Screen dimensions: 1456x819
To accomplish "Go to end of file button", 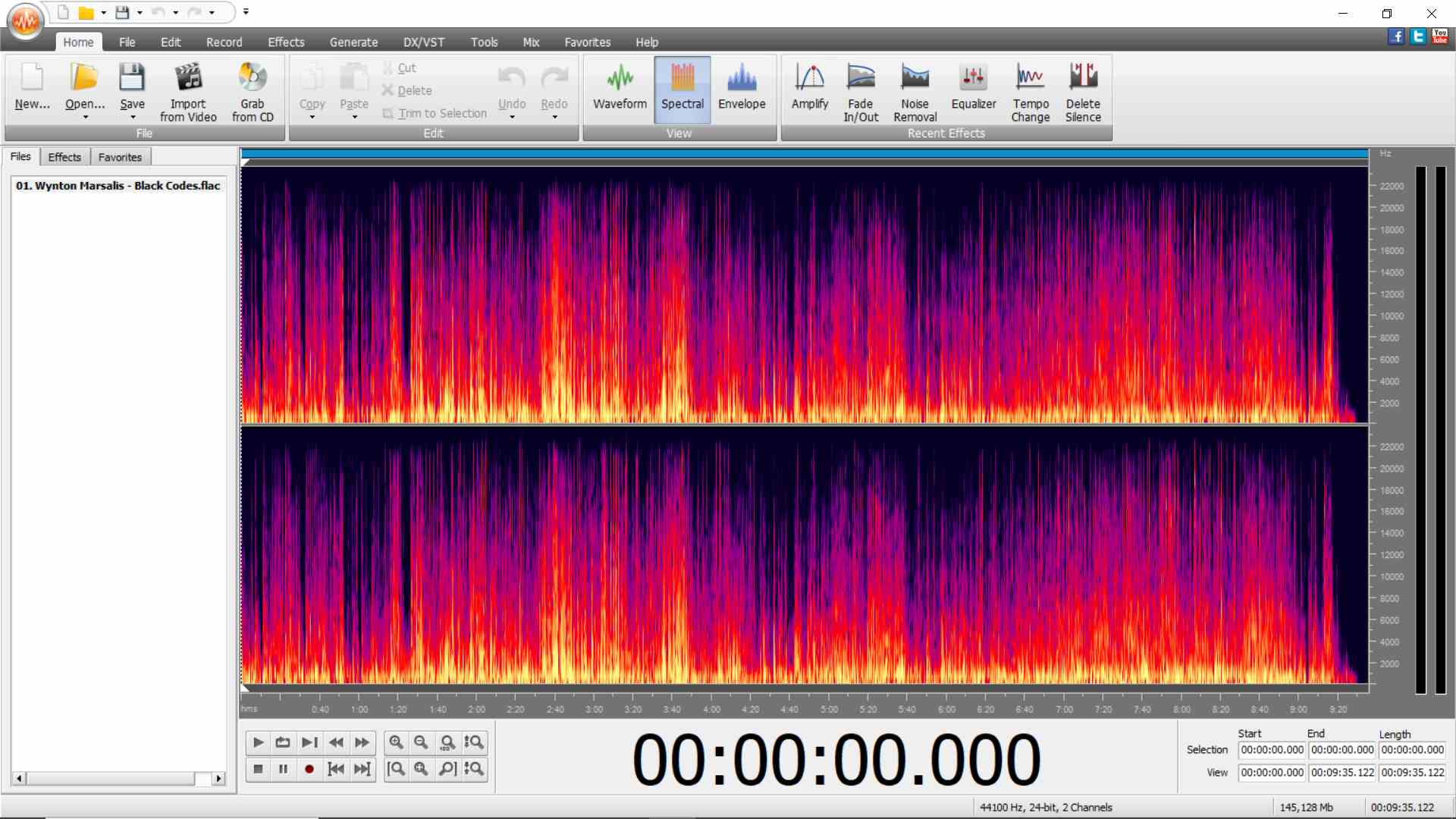I will [x=362, y=769].
